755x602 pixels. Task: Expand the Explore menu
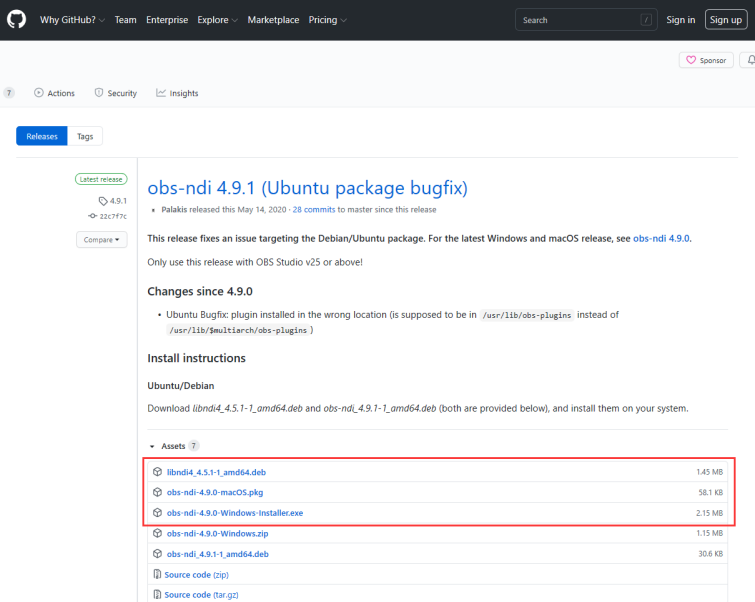tap(217, 20)
